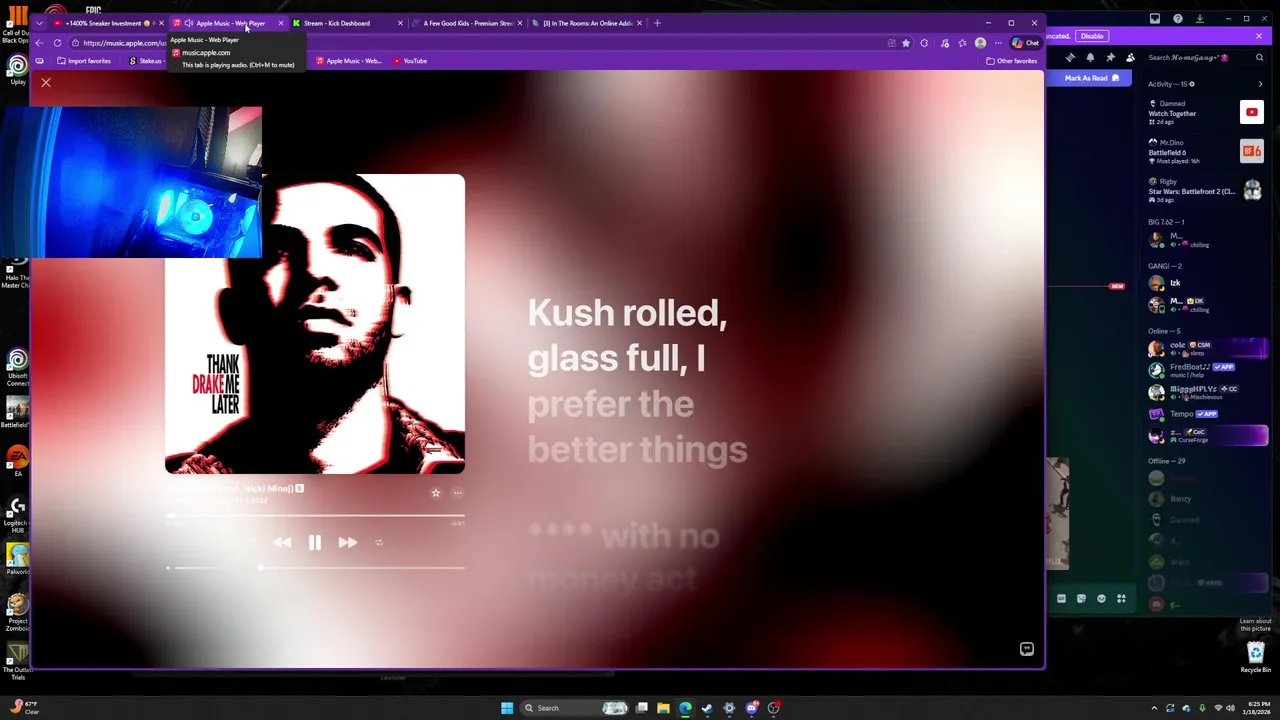Open the Apple Music - Web bookmark

[348, 61]
